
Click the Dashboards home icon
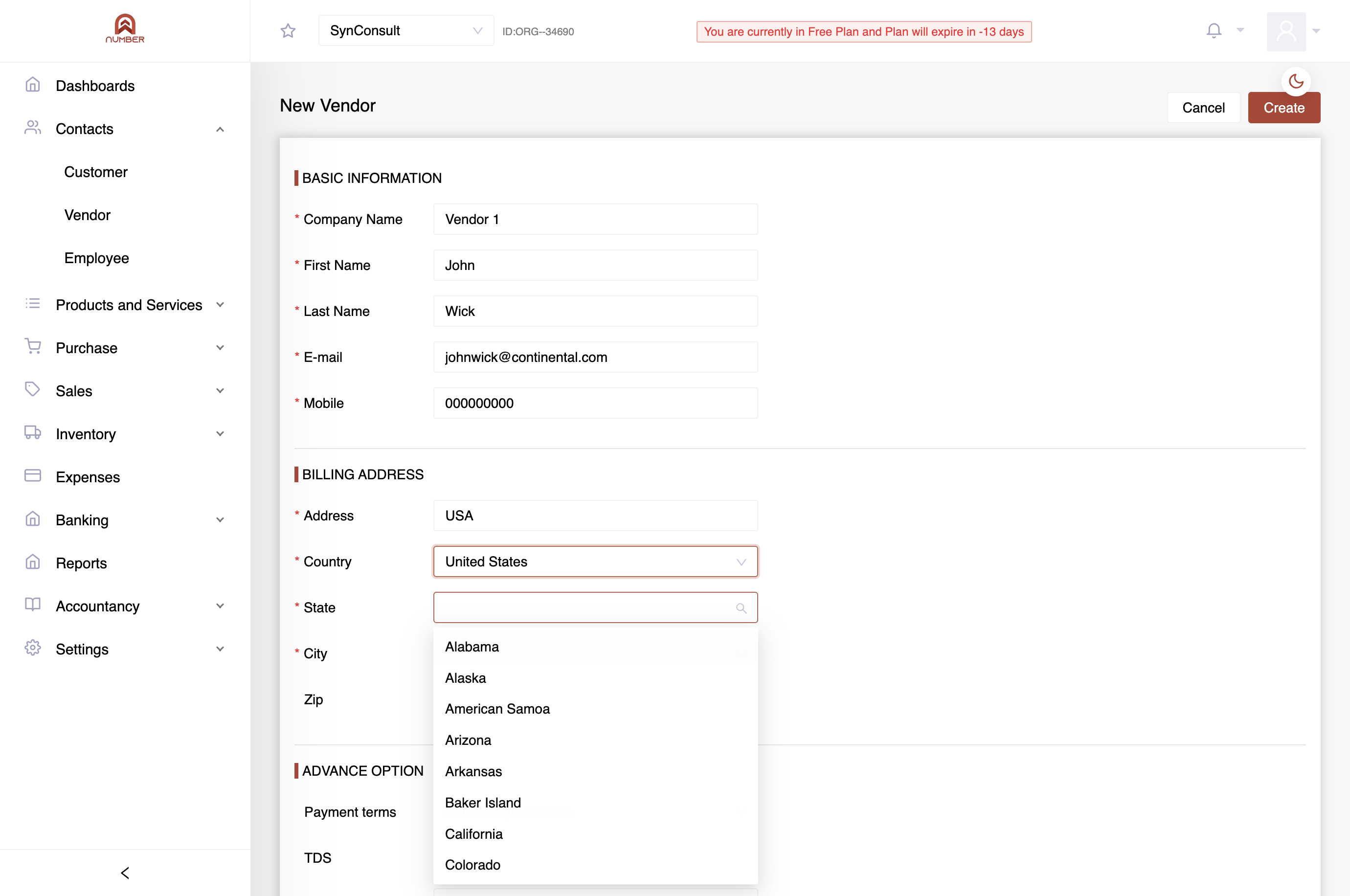pos(33,85)
